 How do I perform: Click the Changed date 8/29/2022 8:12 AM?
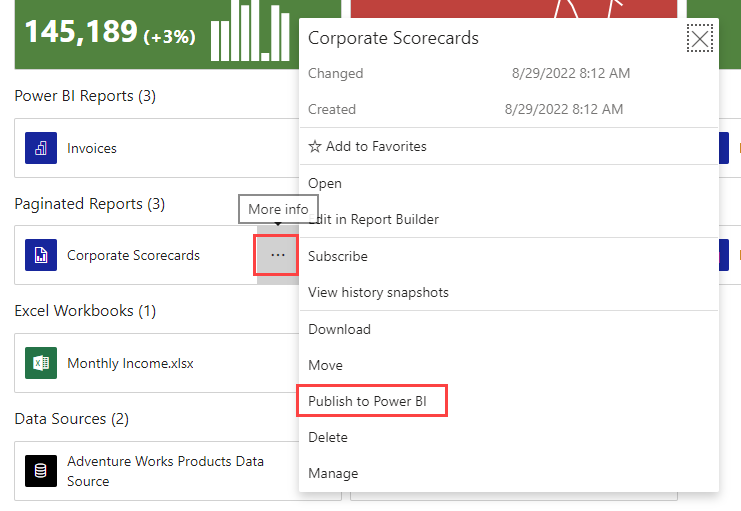pos(571,73)
